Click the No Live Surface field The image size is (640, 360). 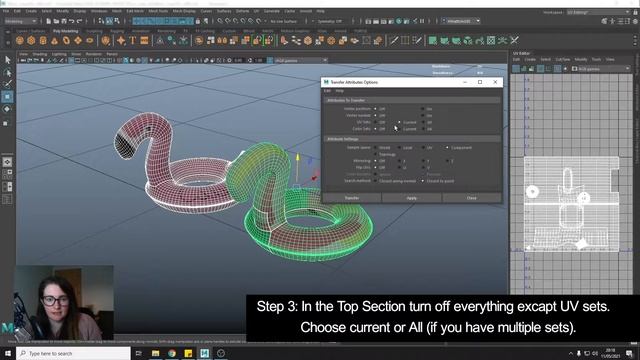284,21
